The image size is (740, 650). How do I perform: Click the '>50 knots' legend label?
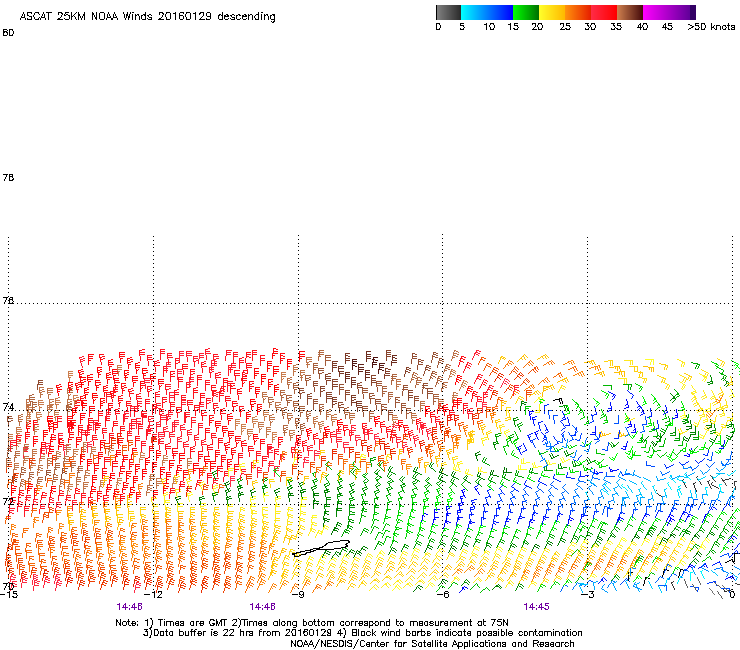coord(711,27)
